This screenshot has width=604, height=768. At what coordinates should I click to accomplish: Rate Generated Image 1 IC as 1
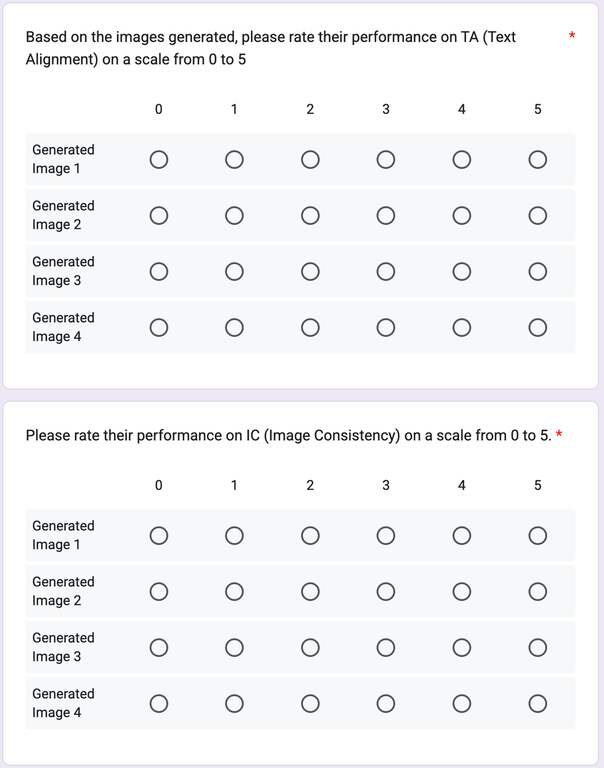coord(234,536)
